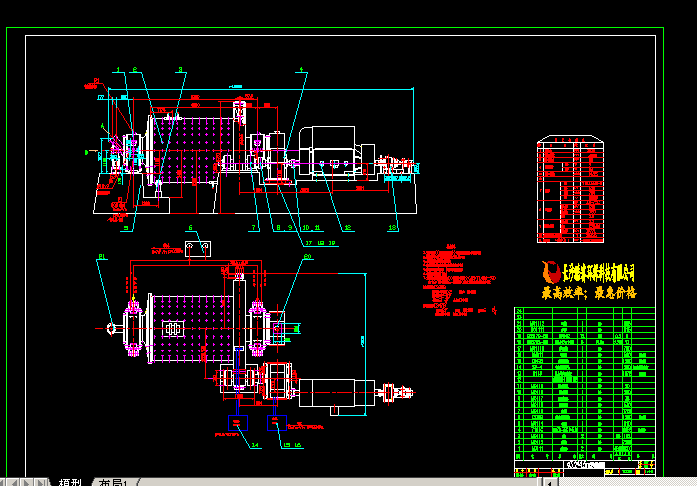Select callout number 7 below elevation view
Image resolution: width=697 pixels, height=486 pixels.
click(x=254, y=228)
